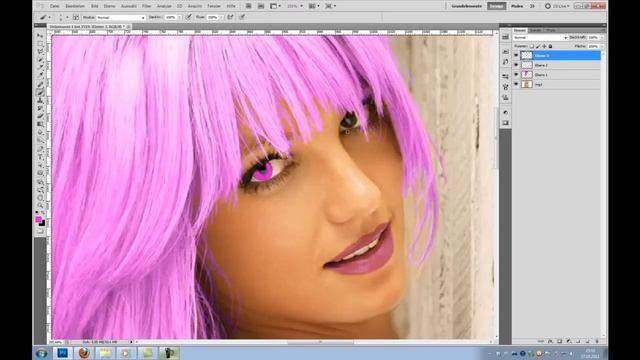Select the Hand tool
This screenshot has width=640, height=360.
[40, 198]
